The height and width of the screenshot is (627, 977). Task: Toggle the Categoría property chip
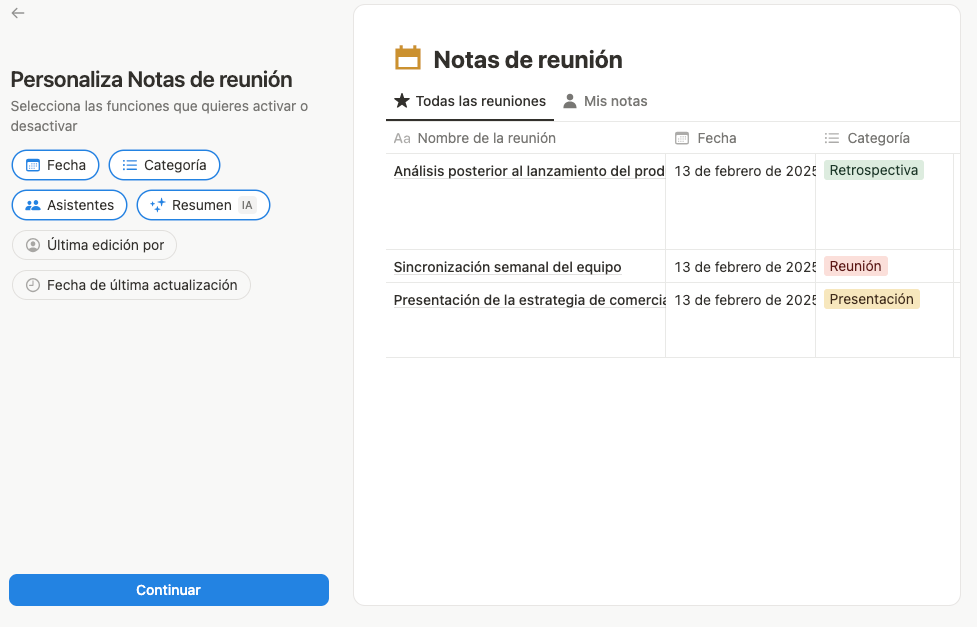click(164, 165)
